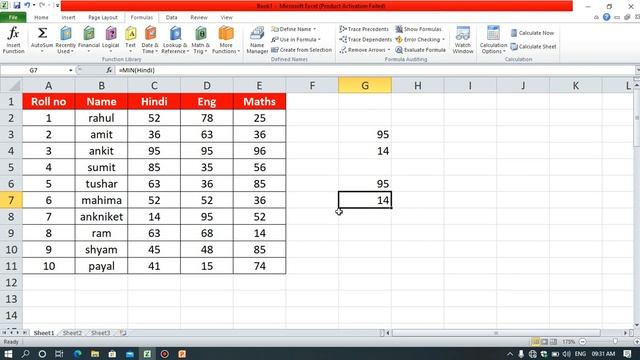Open Lookup & Reference functions
The width and height of the screenshot is (640, 360).
pyautogui.click(x=175, y=40)
